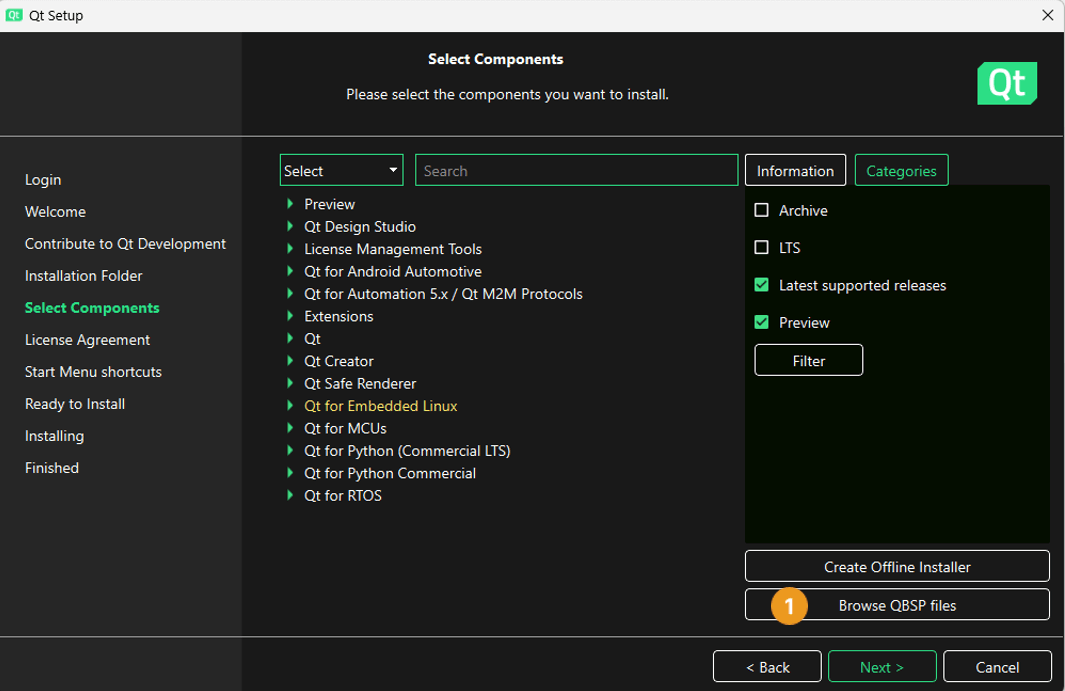Screen dimensions: 1065x691
Task: Click Create Offline Installer
Action: [x=896, y=566]
